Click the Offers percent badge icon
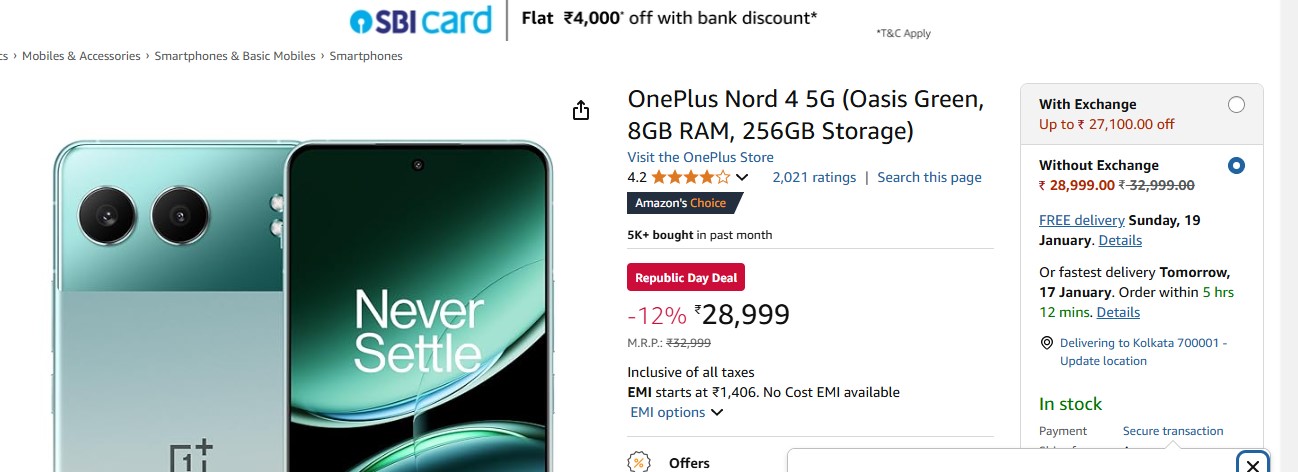The image size is (1298, 472). pyautogui.click(x=638, y=462)
